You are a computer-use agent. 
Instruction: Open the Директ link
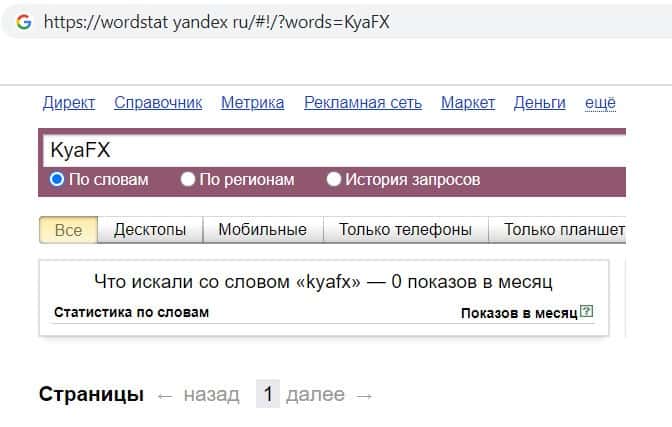69,103
